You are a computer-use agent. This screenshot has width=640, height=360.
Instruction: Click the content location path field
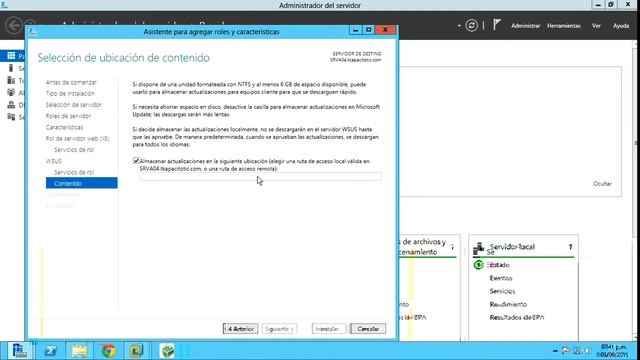[x=260, y=176]
